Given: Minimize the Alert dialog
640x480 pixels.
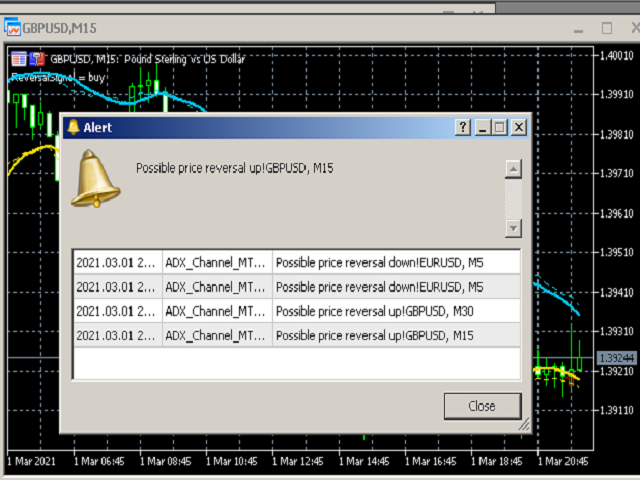Looking at the screenshot, I should click(x=482, y=127).
